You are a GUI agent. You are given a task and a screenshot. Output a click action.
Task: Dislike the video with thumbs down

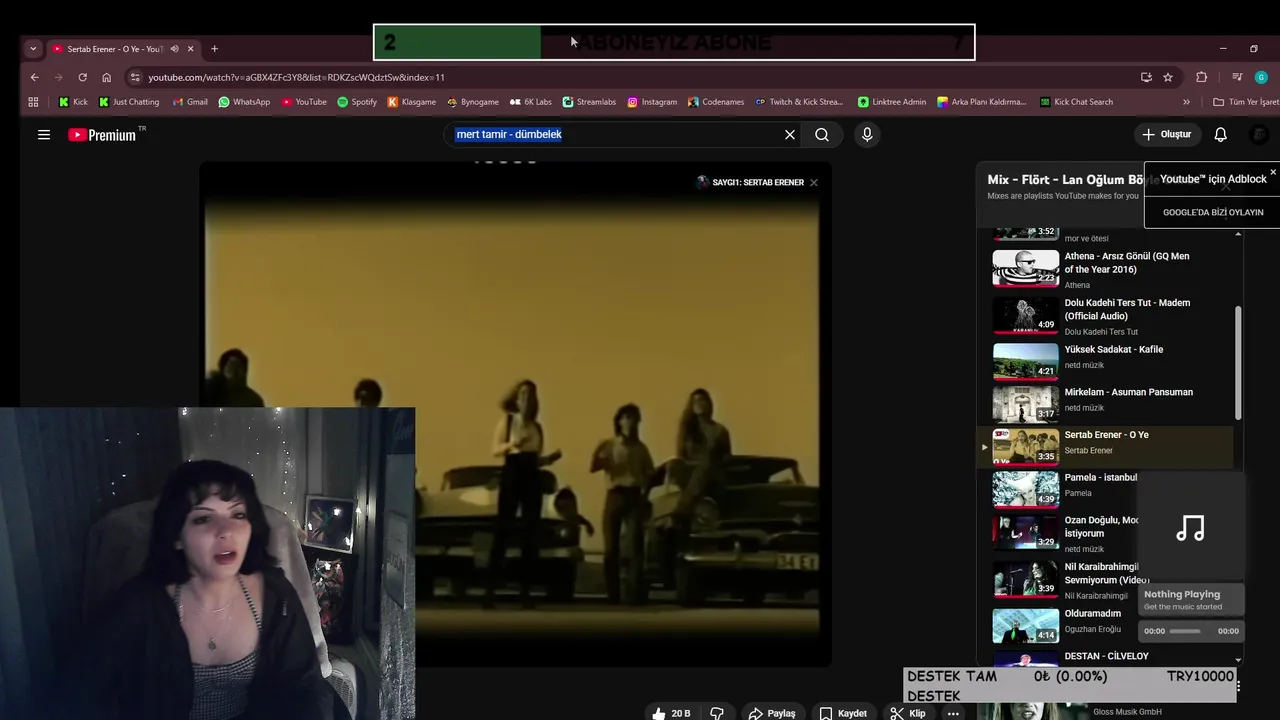point(717,713)
